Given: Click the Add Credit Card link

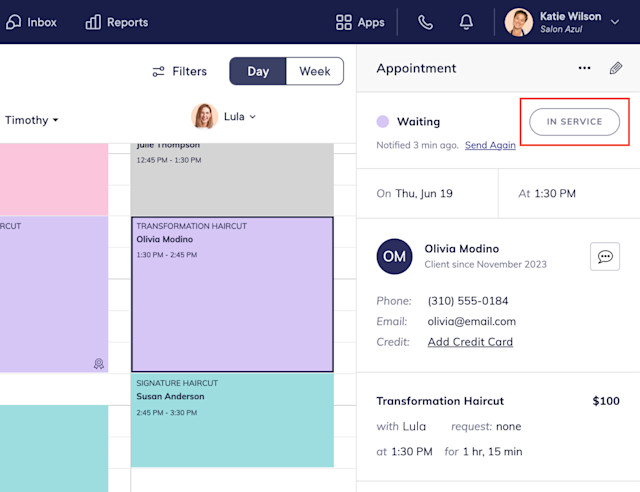Looking at the screenshot, I should click(x=470, y=342).
